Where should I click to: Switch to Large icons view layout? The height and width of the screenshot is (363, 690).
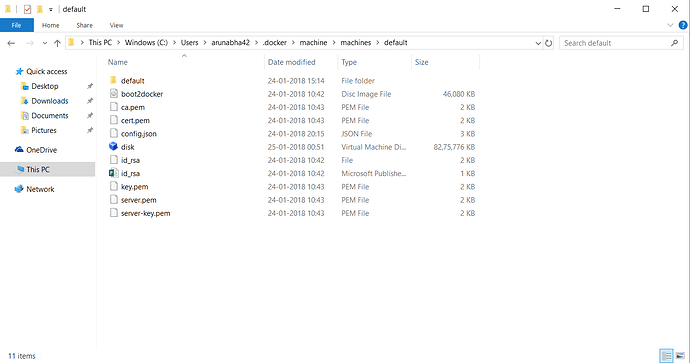680,355
